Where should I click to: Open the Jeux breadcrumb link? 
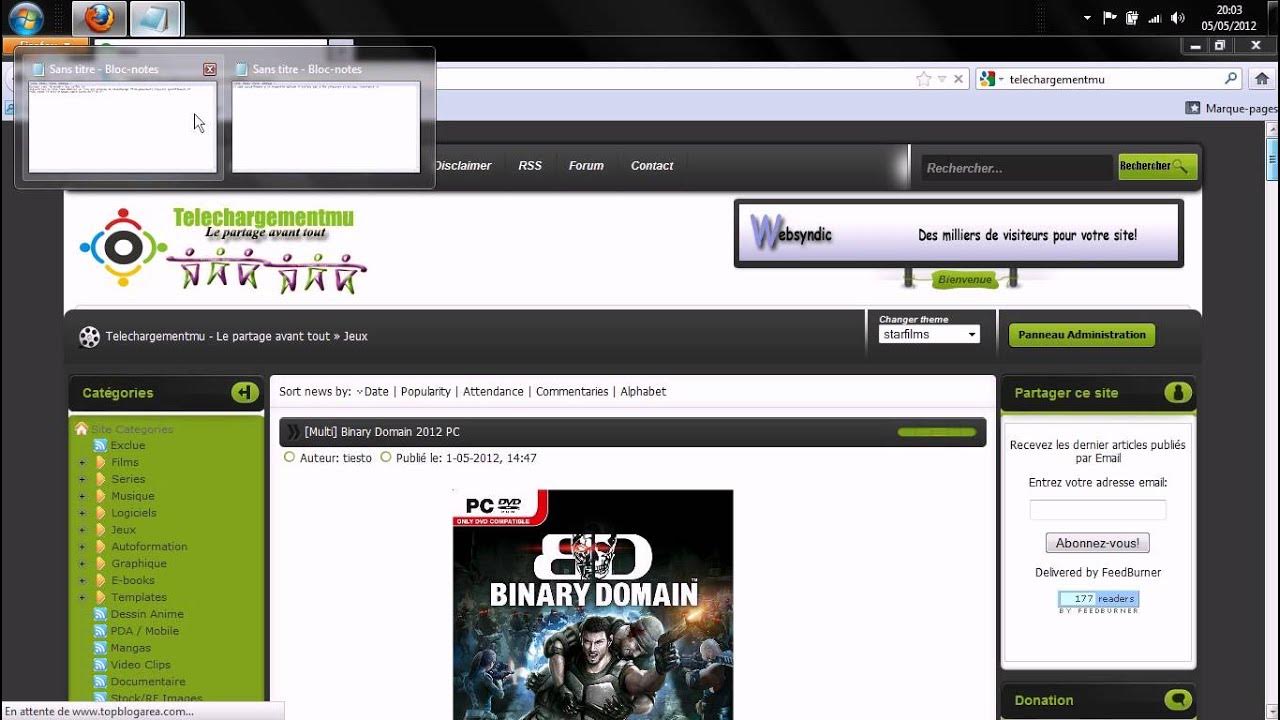click(x=356, y=337)
